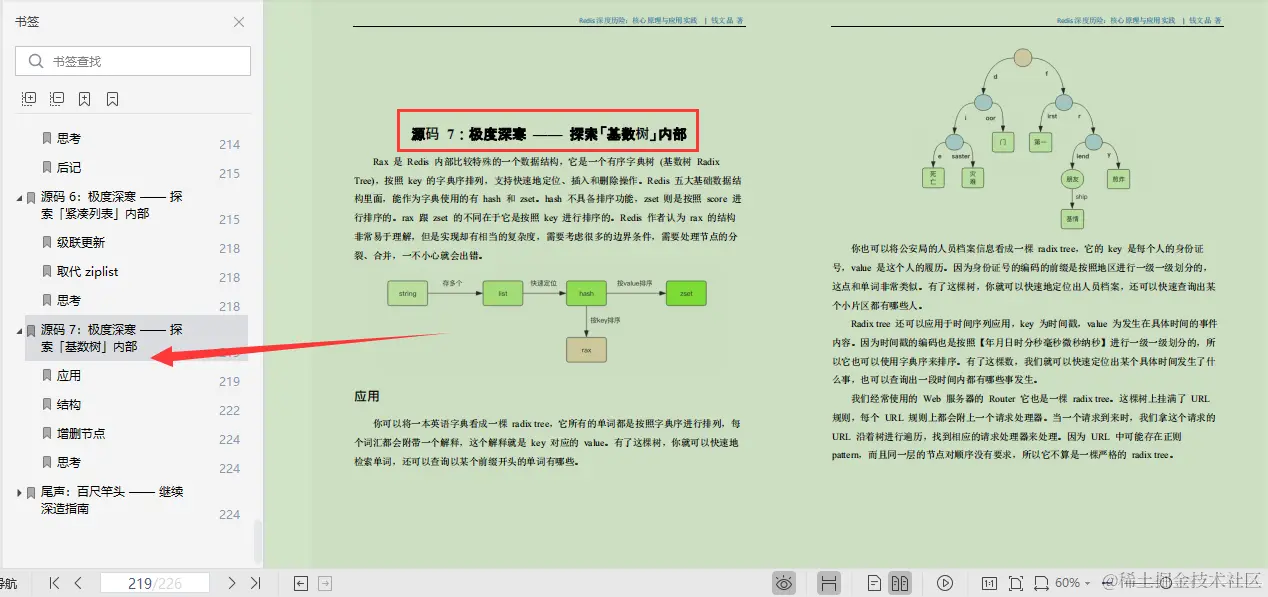This screenshot has width=1268, height=597.
Task: Start auto-scroll playback
Action: [x=945, y=582]
